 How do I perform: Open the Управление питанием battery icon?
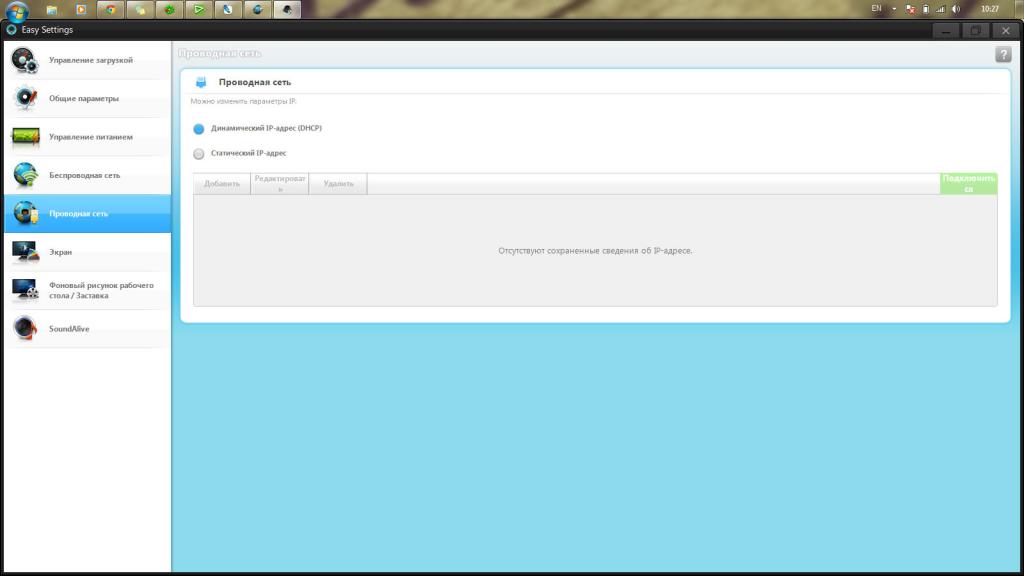point(25,136)
